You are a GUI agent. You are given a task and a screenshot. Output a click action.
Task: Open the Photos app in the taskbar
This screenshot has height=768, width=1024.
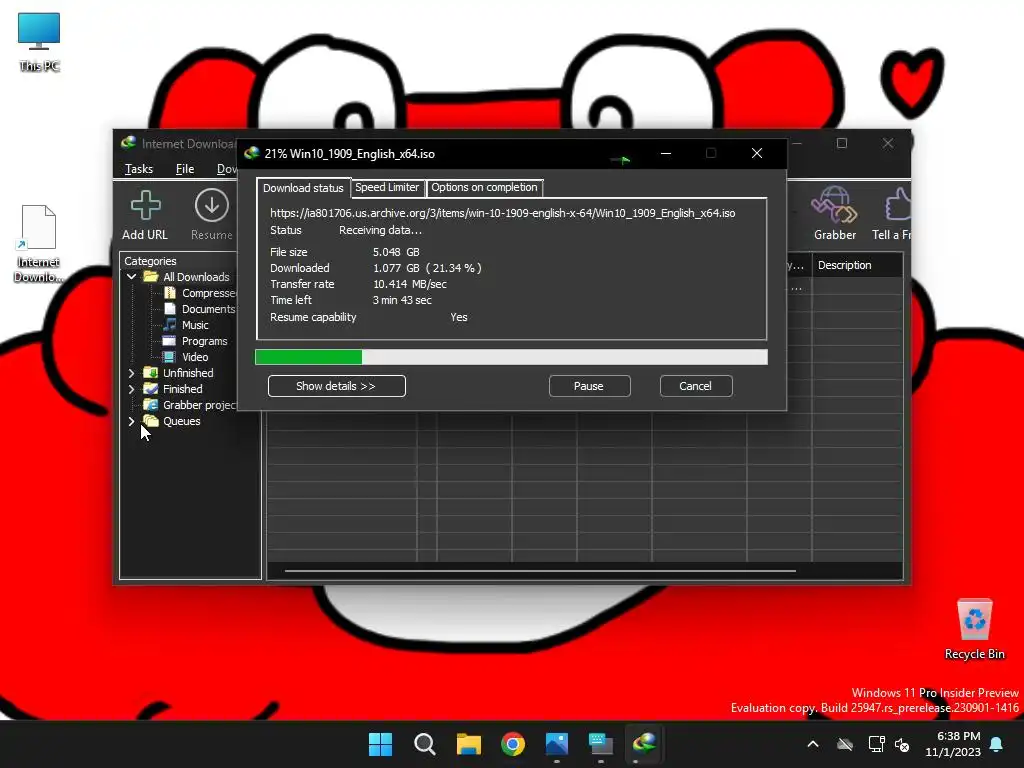point(556,744)
